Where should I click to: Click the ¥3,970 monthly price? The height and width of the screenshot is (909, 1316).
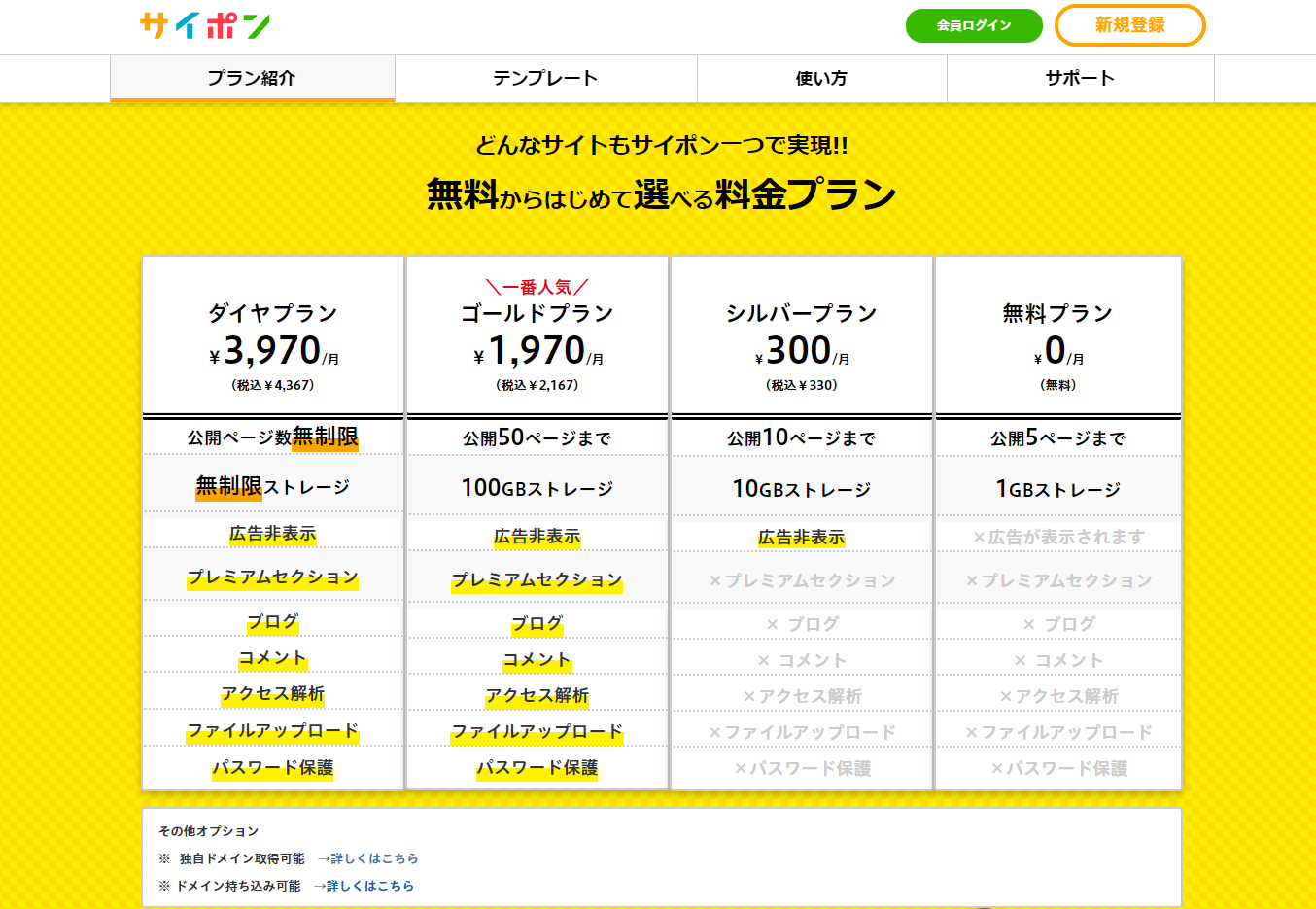coord(273,350)
